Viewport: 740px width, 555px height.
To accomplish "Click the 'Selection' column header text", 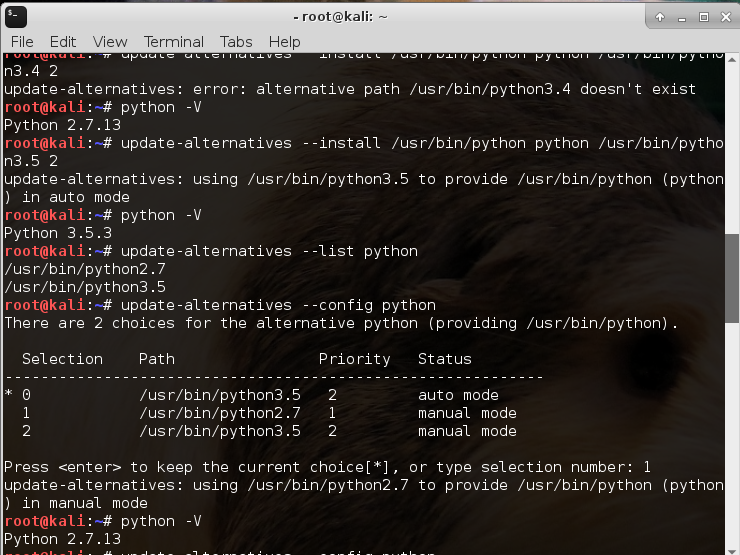I will click(62, 359).
